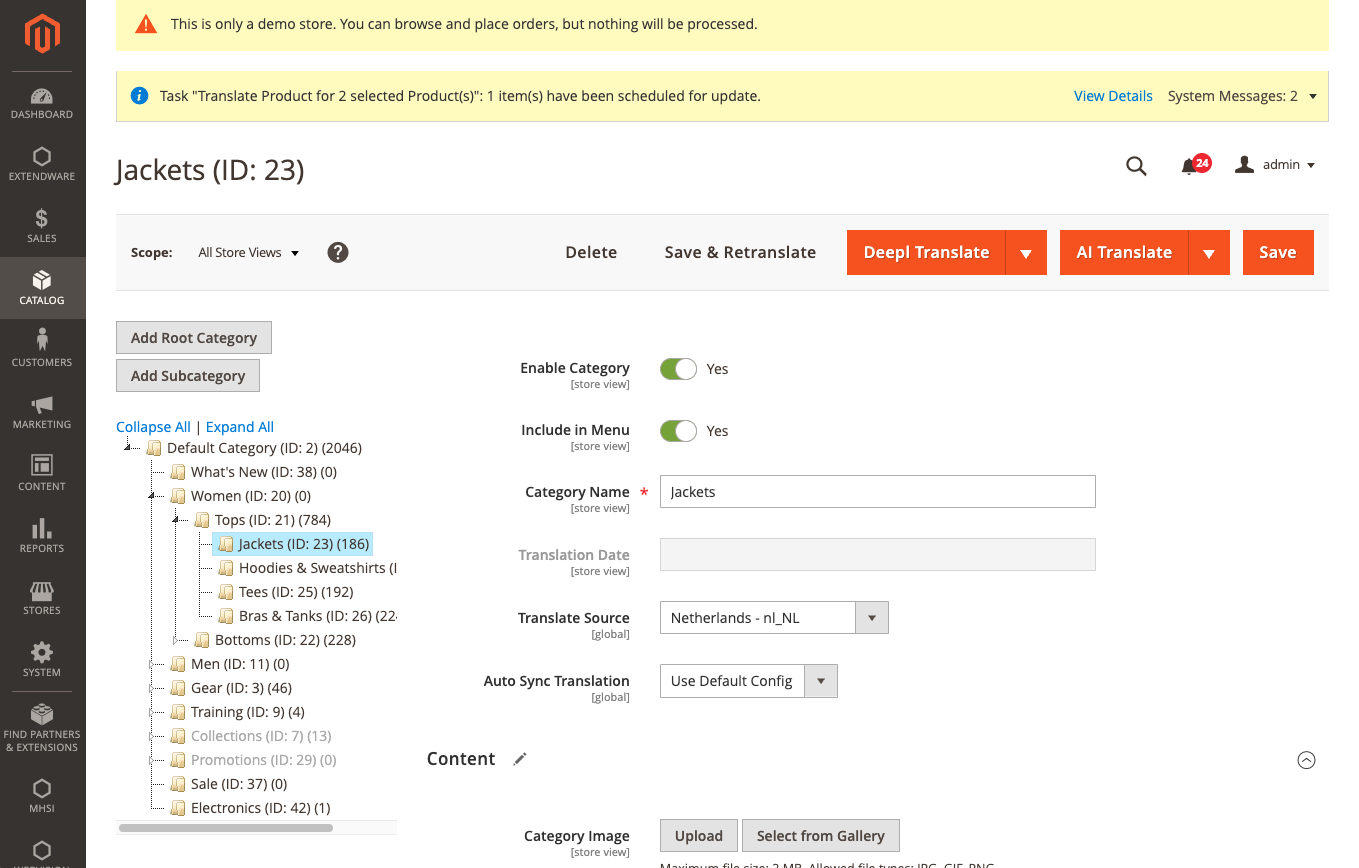This screenshot has height=868, width=1359.
Task: Click the View Details link
Action: [1113, 96]
